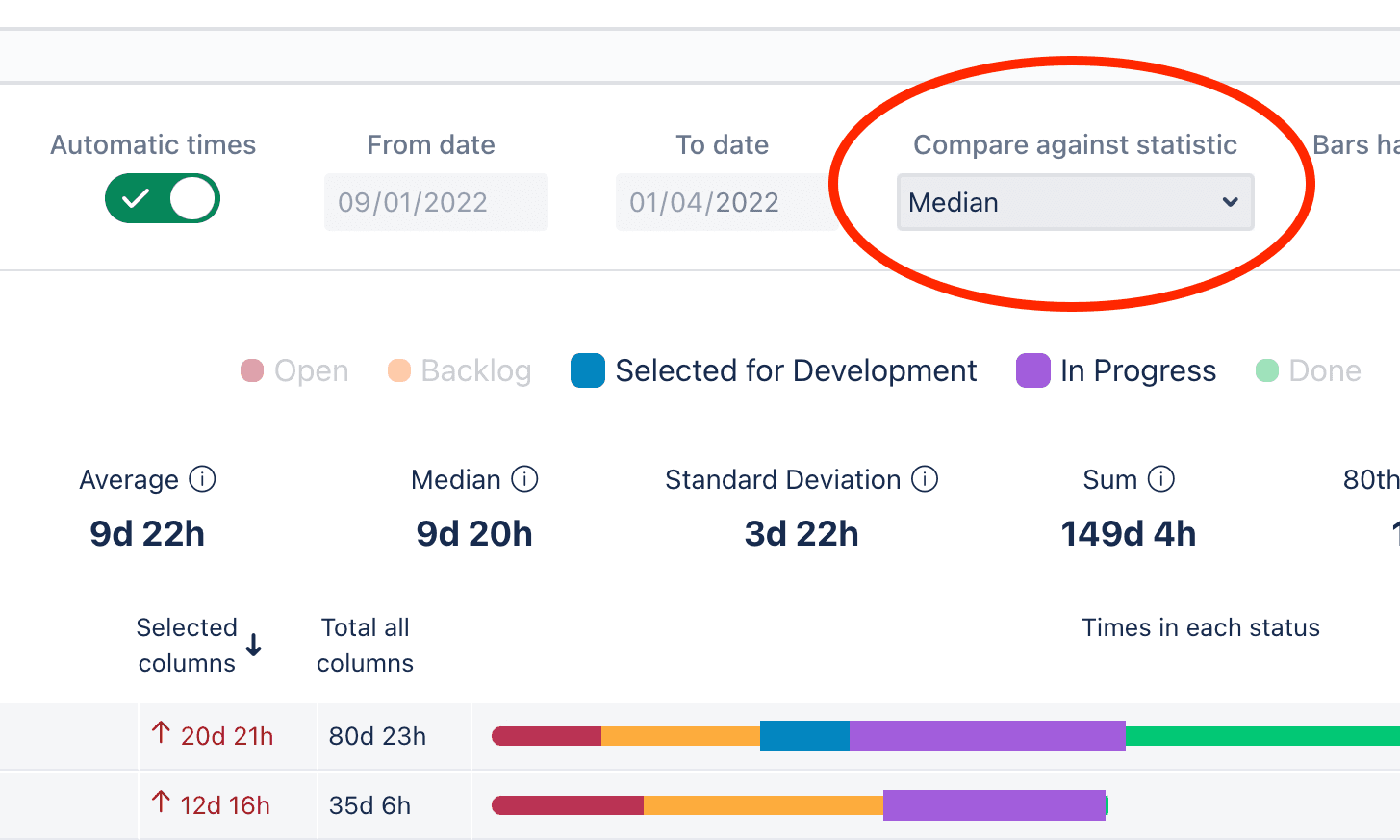Image resolution: width=1400 pixels, height=840 pixels.
Task: Click the From date field 09/01/2022
Action: pos(436,202)
